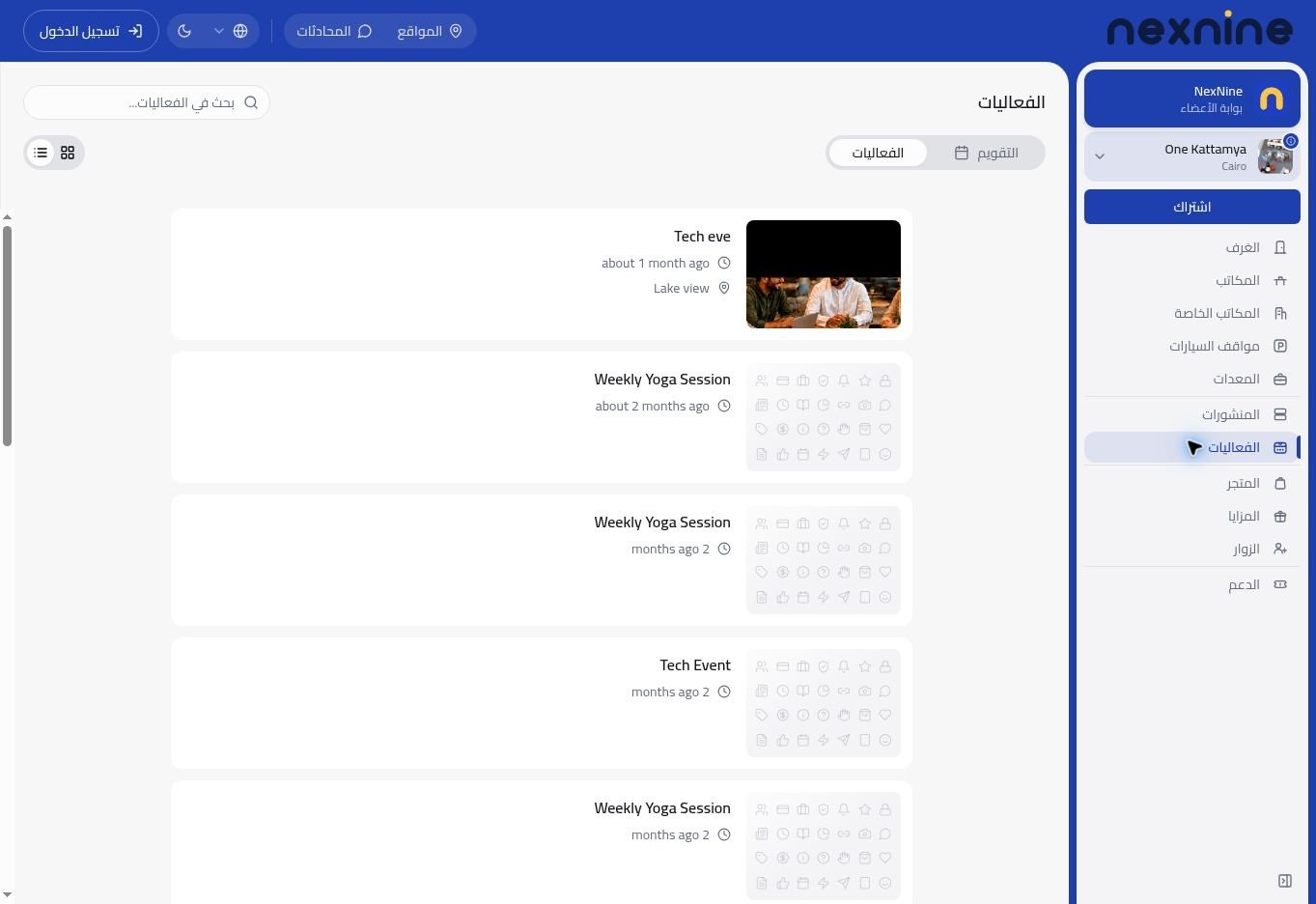The image size is (1316, 904).
Task: Click the المعدات briefcase icon
Action: pyautogui.click(x=1280, y=379)
